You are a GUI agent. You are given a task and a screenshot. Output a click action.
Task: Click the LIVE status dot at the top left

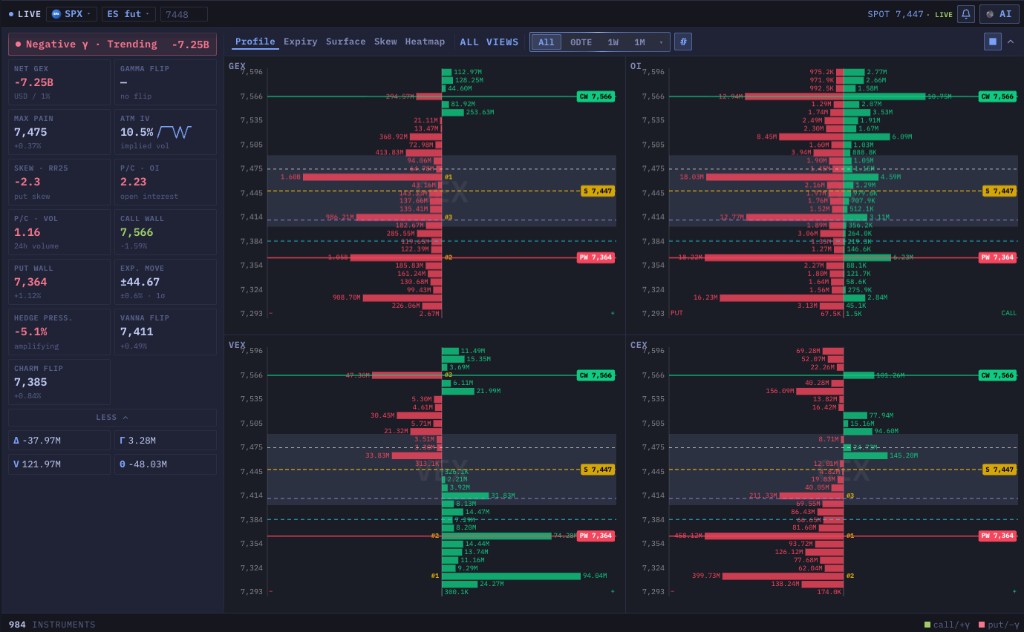11,14
